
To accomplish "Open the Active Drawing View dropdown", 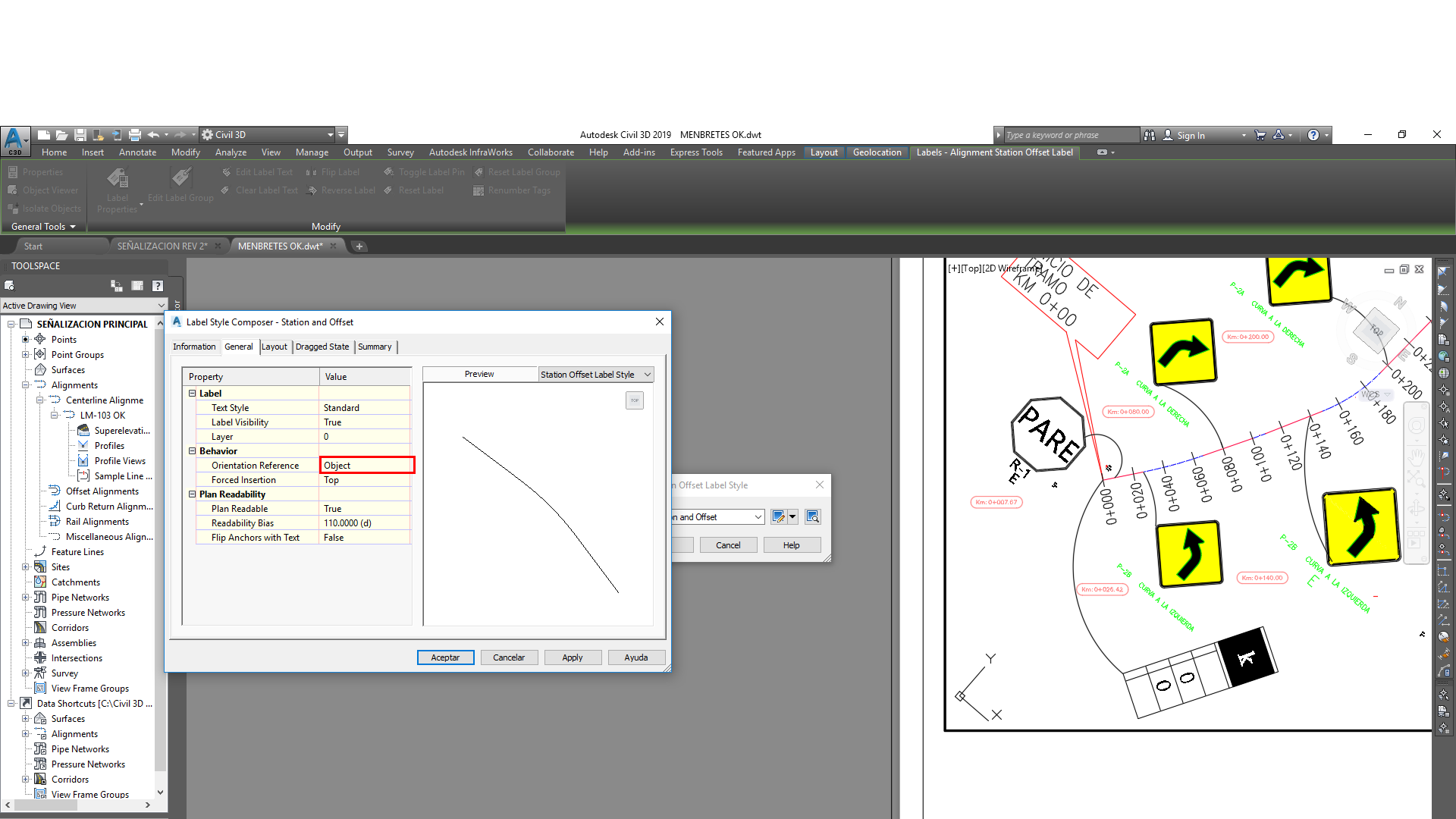I will pos(160,305).
